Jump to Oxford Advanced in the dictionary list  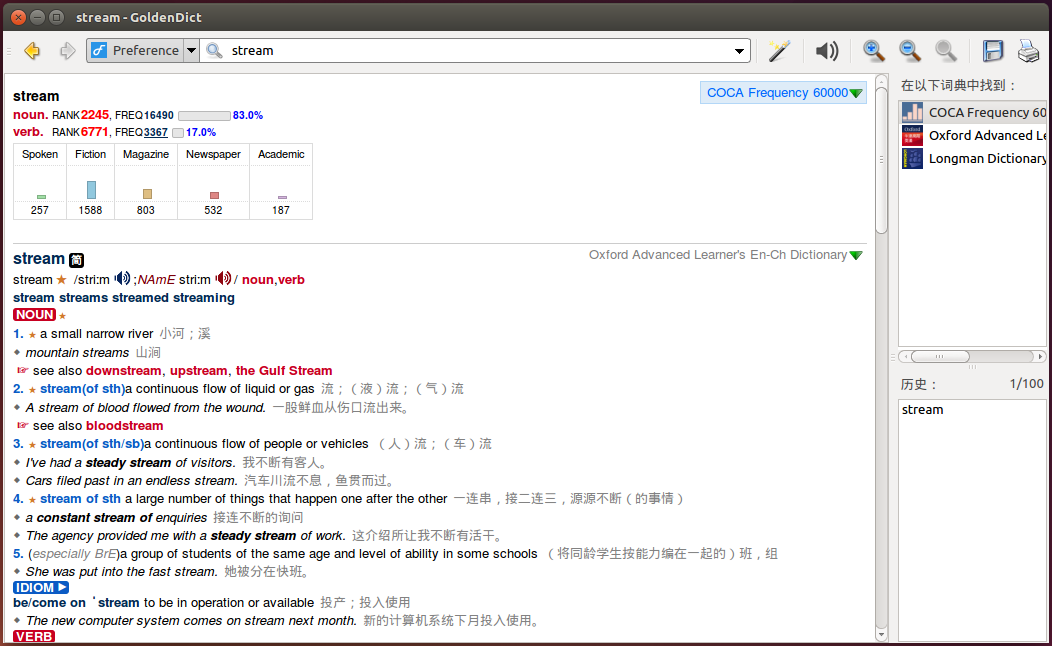click(972, 136)
